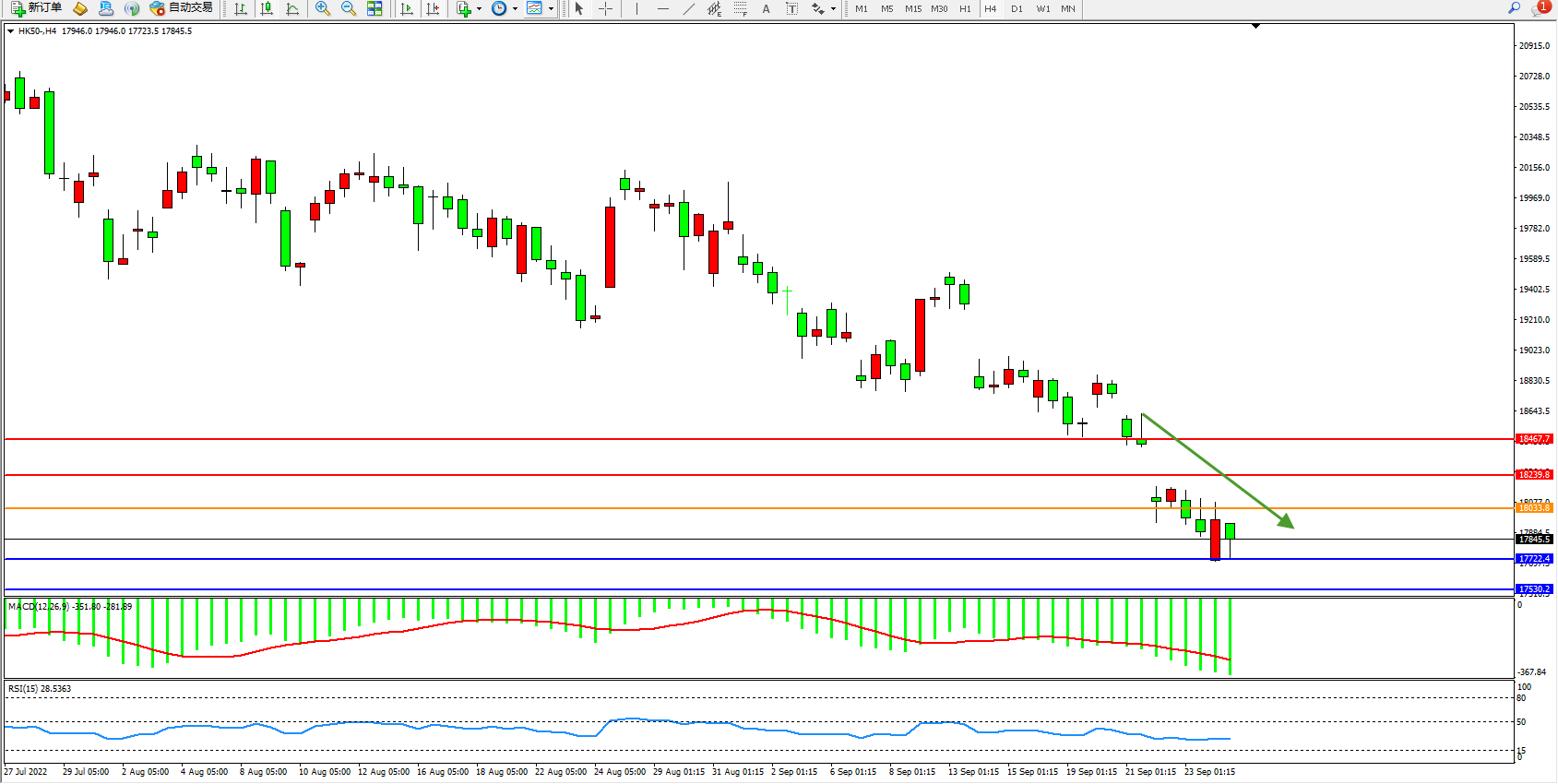This screenshot has height=784, width=1558.
Task: Switch chart to line chart mode
Action: [292, 8]
